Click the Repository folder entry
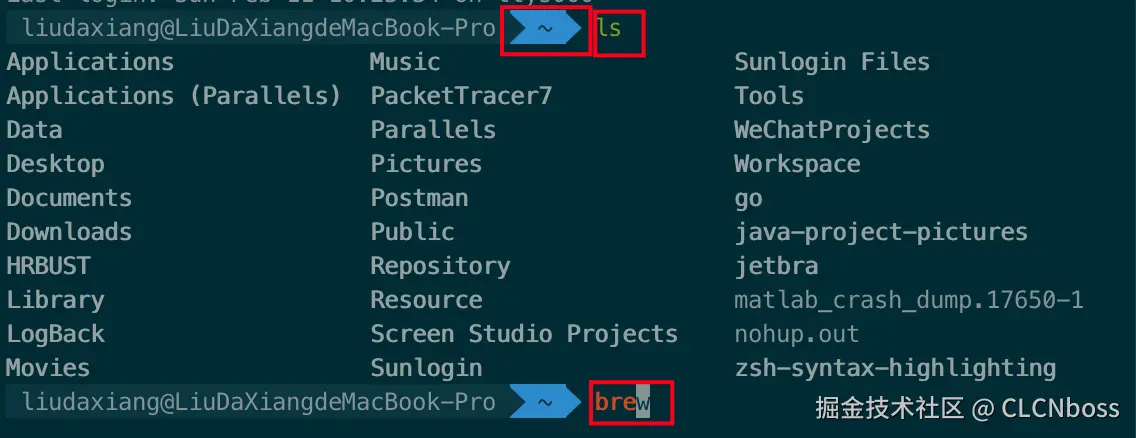The width and height of the screenshot is (1136, 438). coord(440,266)
